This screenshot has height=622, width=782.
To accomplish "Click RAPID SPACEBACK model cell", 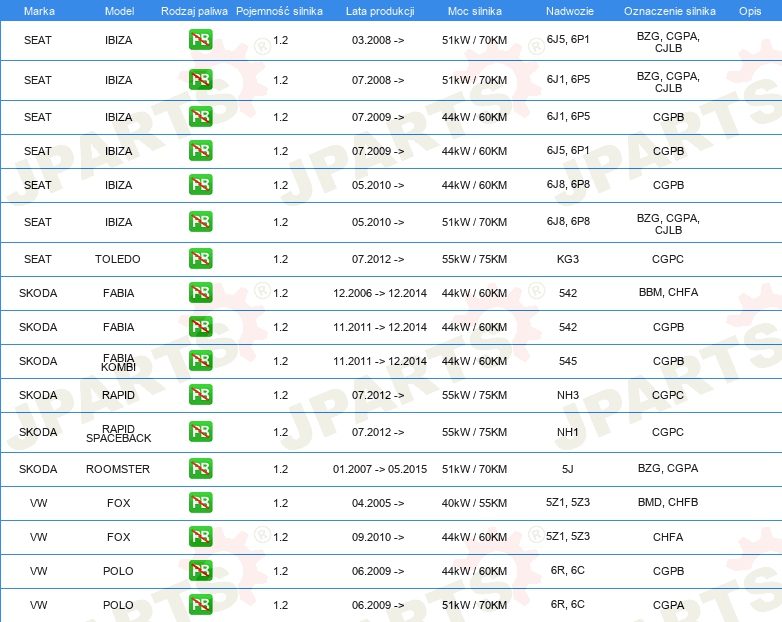I will pyautogui.click(x=118, y=433).
